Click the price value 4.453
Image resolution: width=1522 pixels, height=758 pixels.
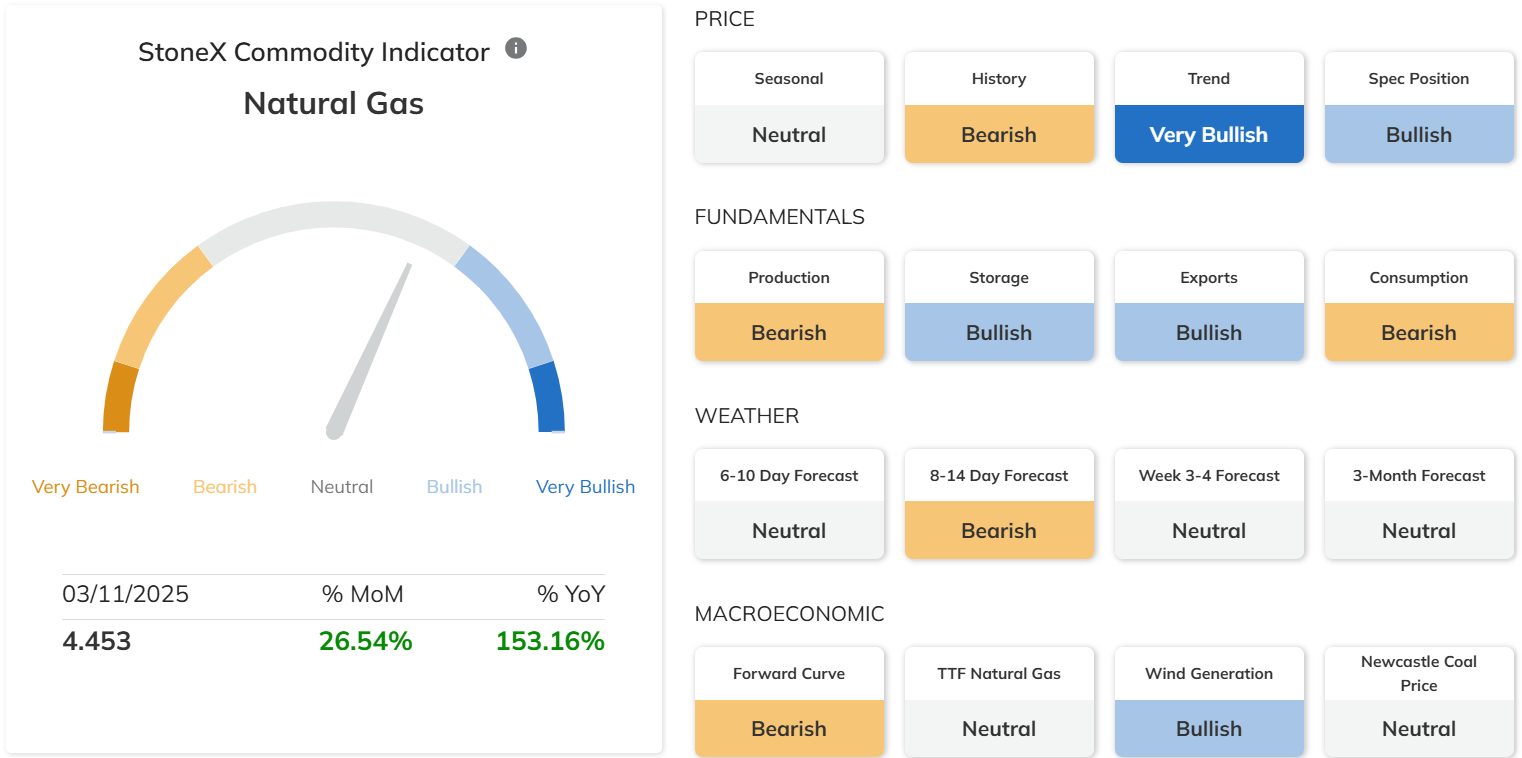tap(97, 641)
